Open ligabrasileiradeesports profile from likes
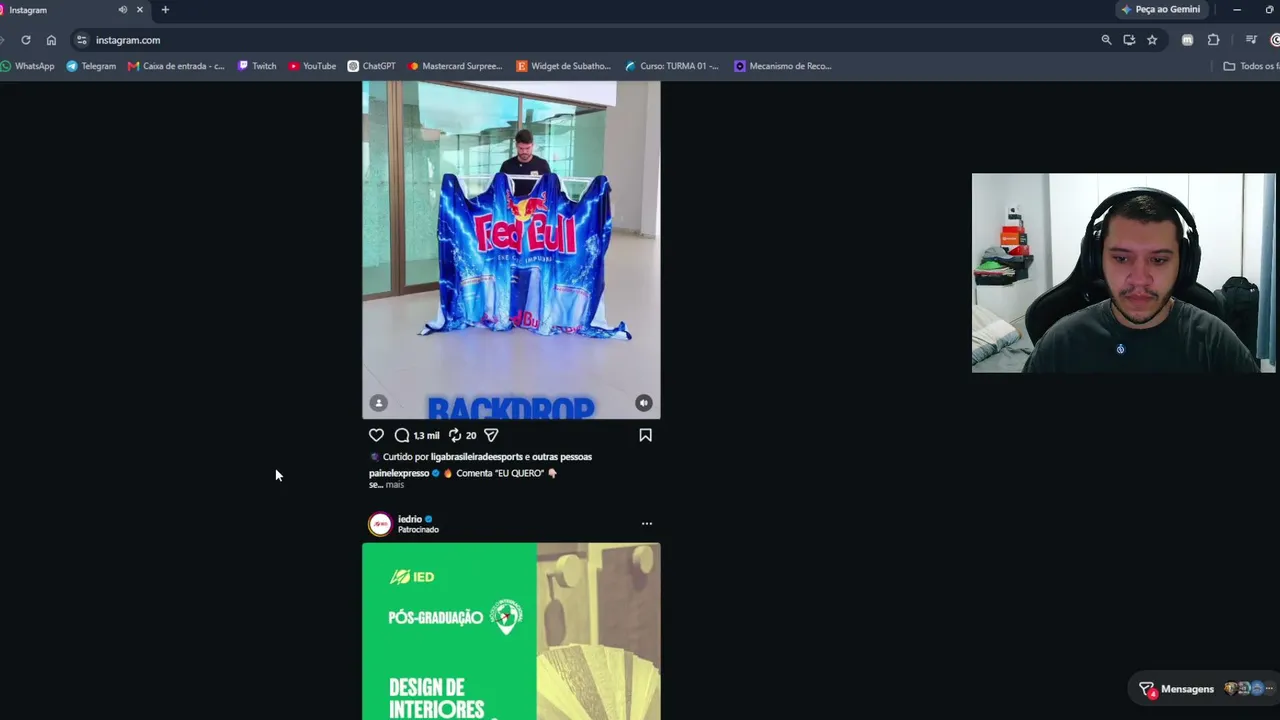This screenshot has height=720, width=1280. pos(476,457)
